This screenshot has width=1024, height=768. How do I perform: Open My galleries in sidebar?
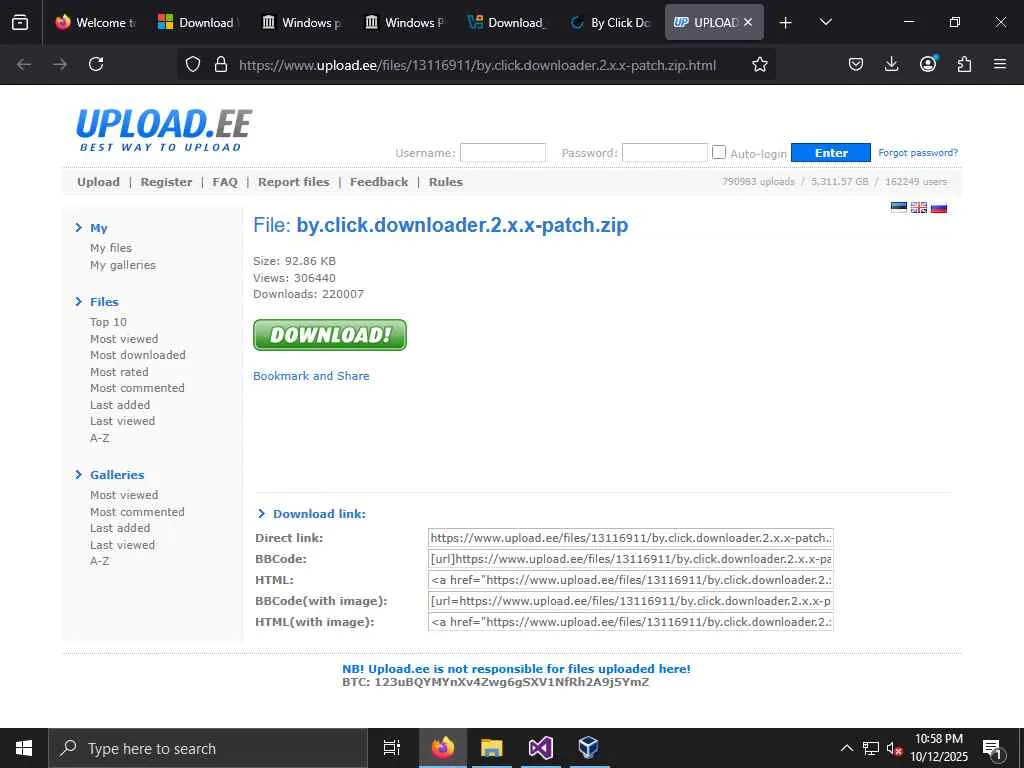123,265
